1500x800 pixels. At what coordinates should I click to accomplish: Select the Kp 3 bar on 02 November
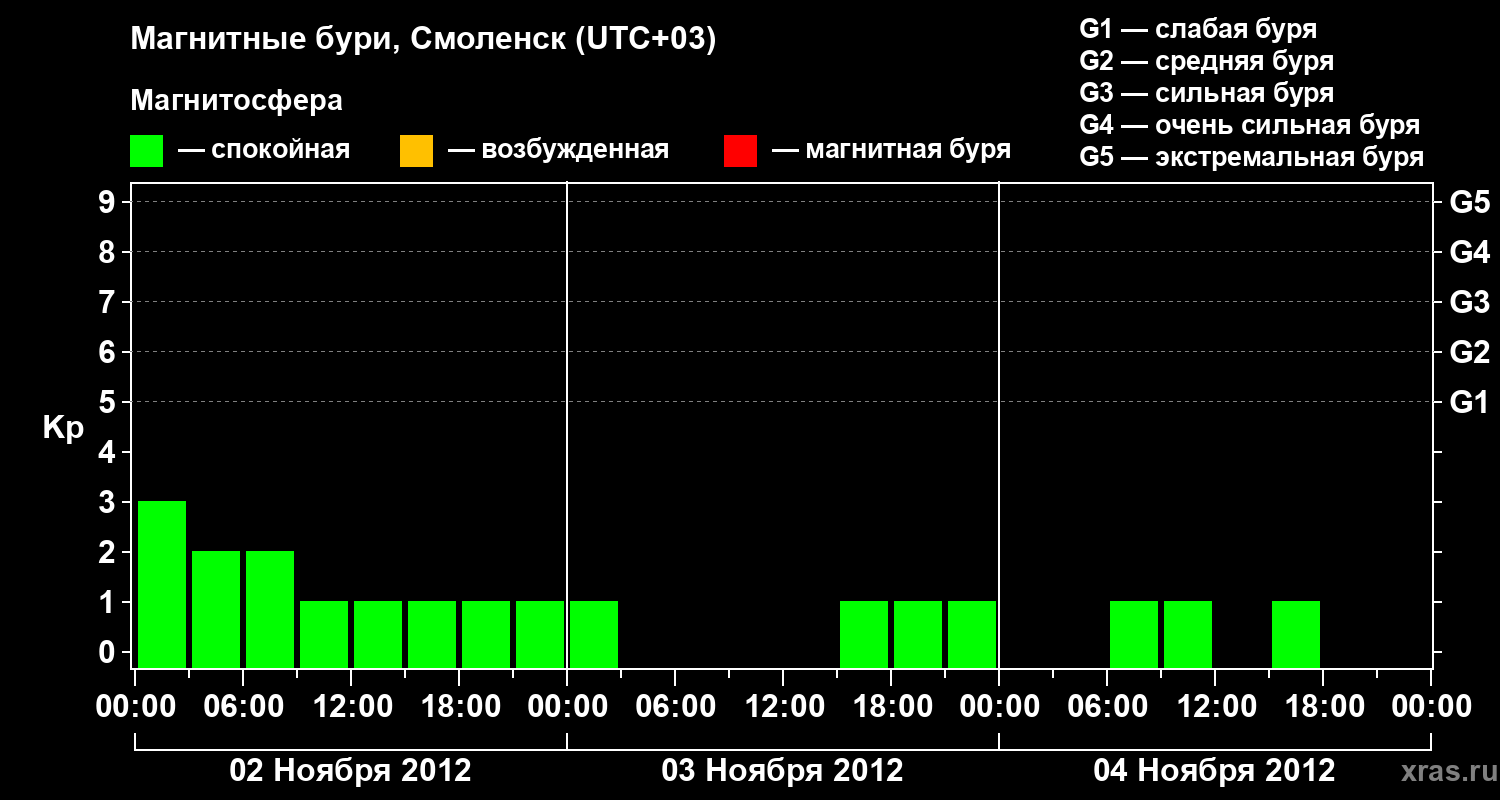click(x=162, y=584)
